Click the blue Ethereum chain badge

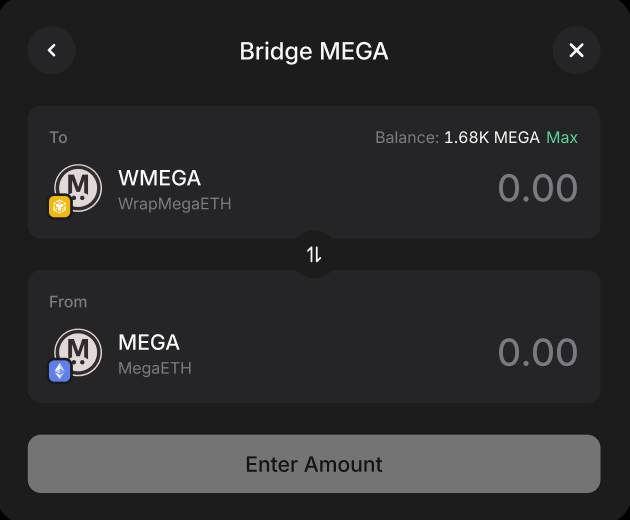coord(59,371)
